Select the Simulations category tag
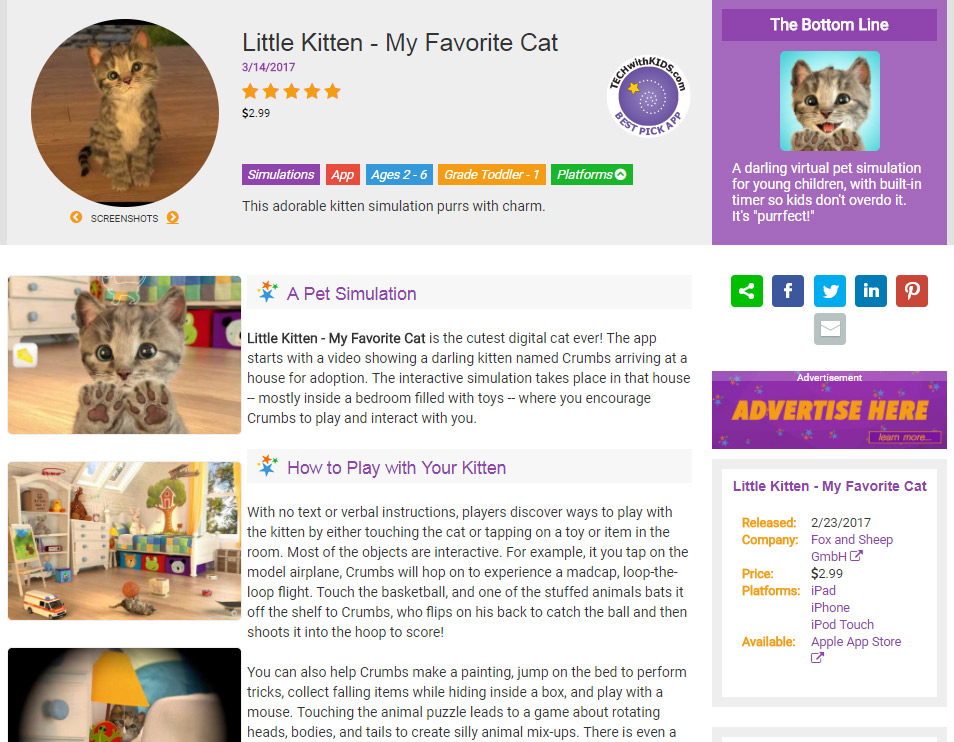954x742 pixels. click(280, 175)
